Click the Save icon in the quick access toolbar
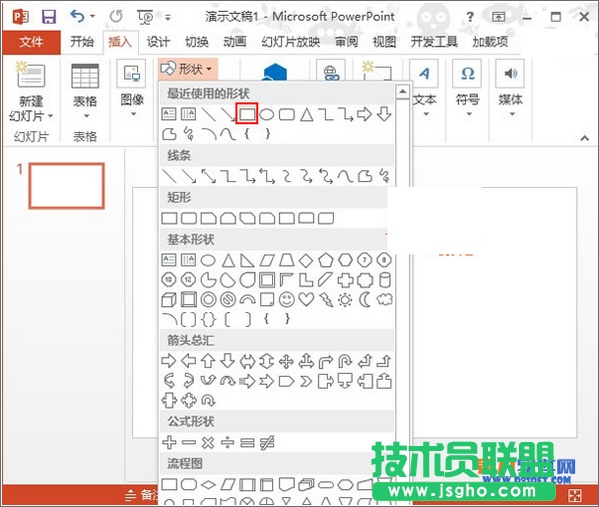The width and height of the screenshot is (599, 507). point(49,17)
